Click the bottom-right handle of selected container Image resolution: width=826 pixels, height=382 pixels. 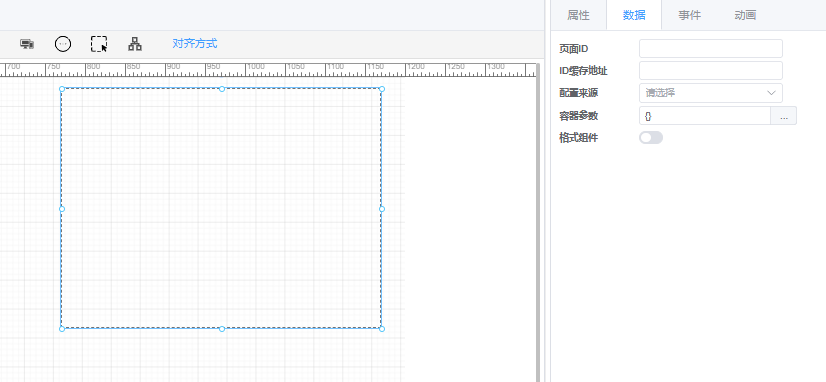382,329
